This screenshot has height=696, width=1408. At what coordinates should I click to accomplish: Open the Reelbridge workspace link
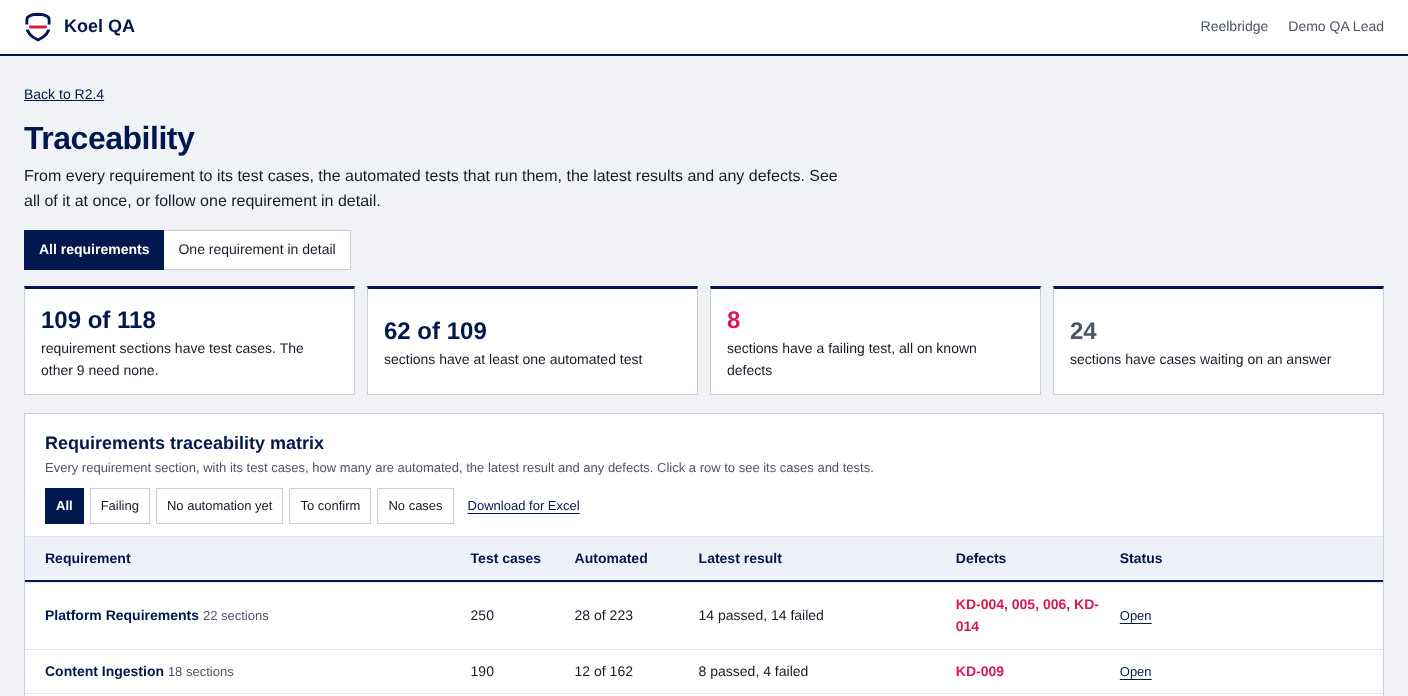1234,27
